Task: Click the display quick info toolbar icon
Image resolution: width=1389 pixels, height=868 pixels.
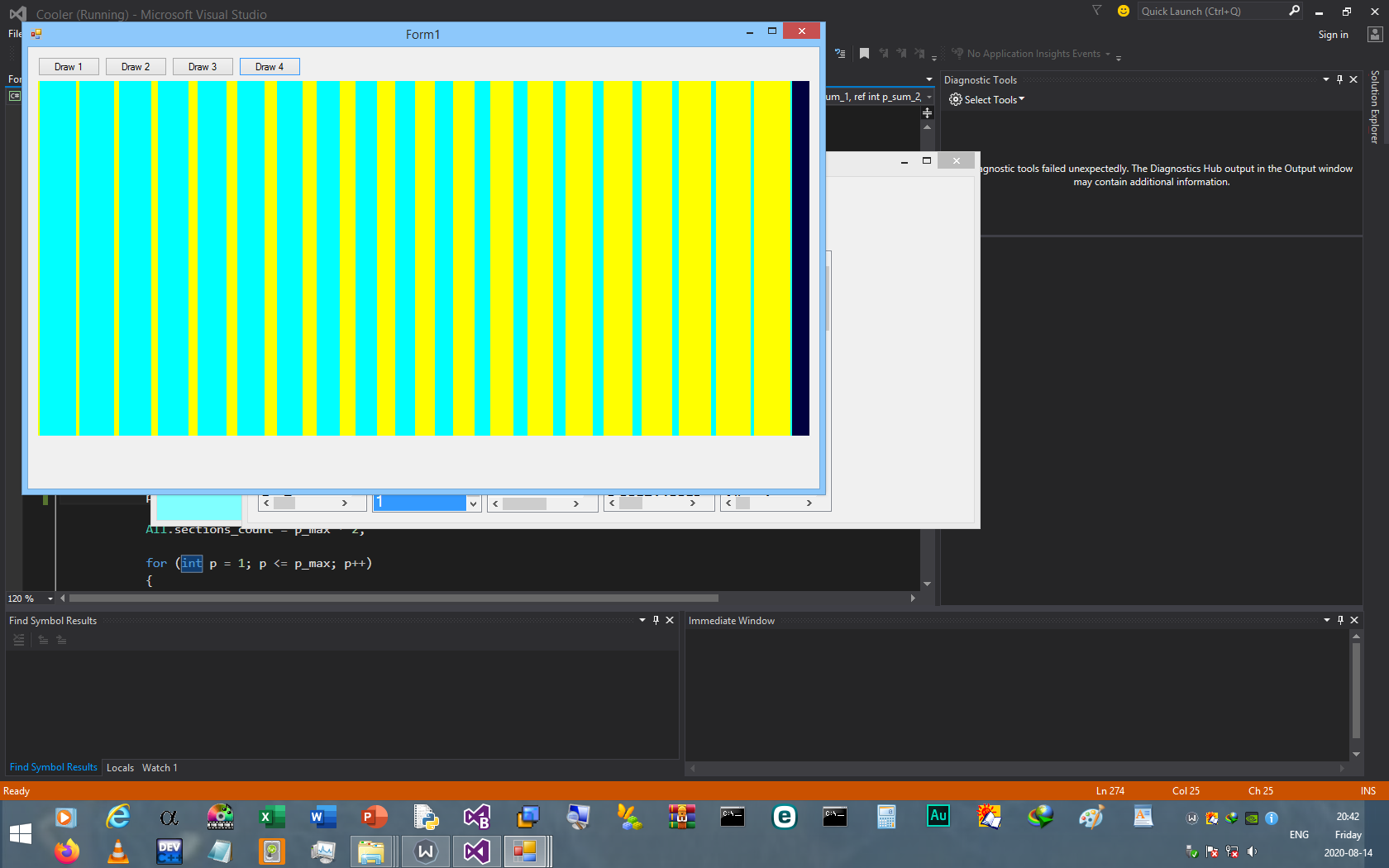Action: [x=840, y=54]
